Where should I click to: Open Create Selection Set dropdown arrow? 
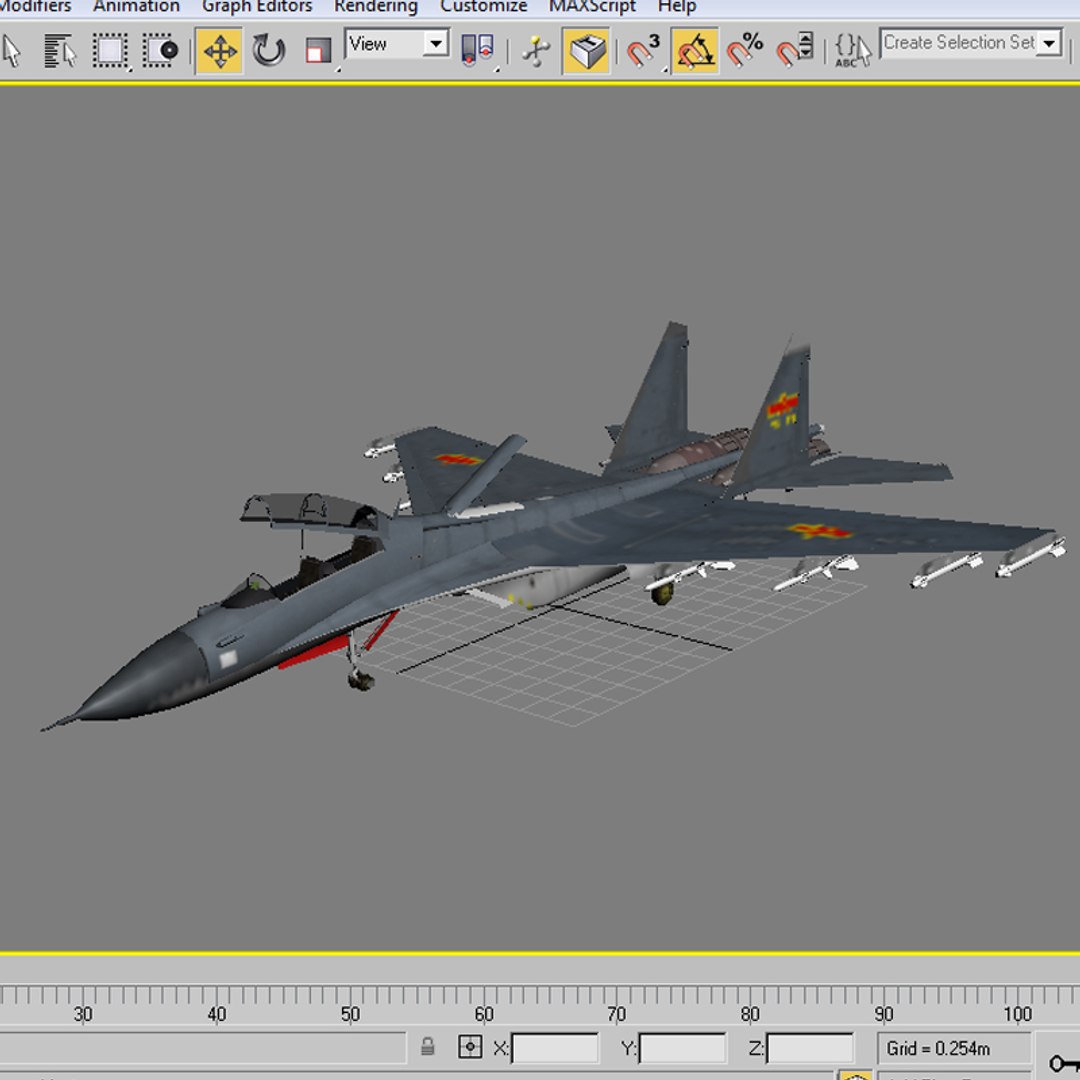(1049, 43)
